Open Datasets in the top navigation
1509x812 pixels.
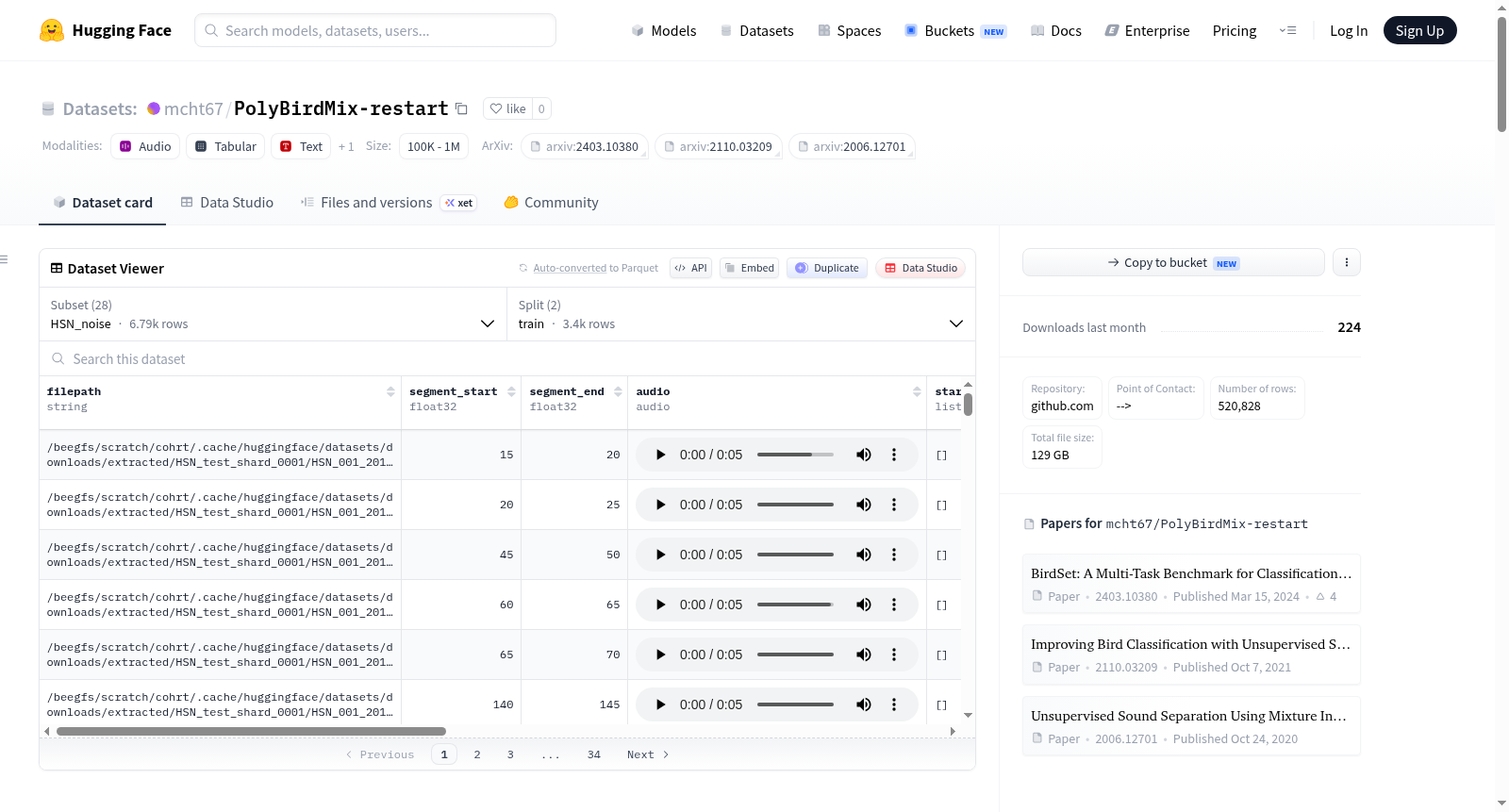click(757, 30)
